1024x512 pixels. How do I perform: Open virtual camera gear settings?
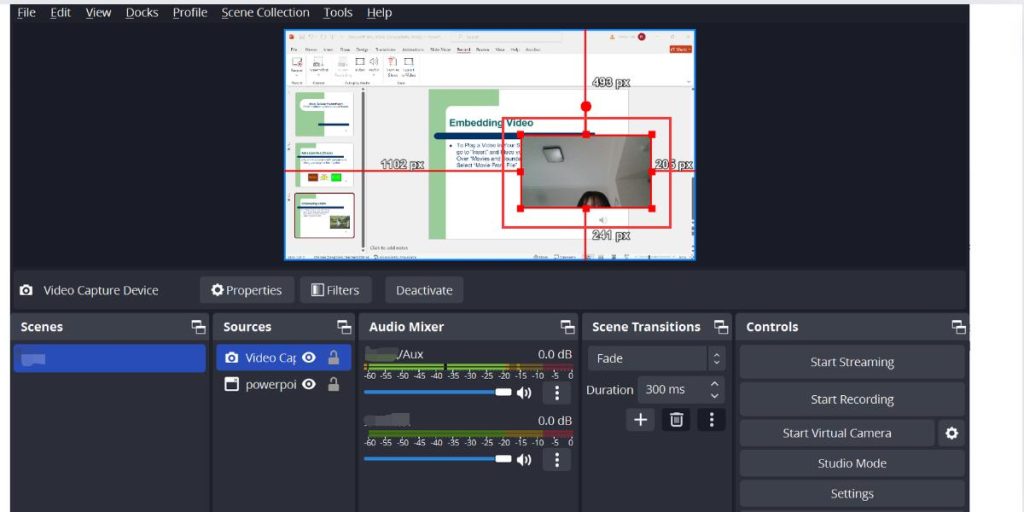tap(952, 433)
